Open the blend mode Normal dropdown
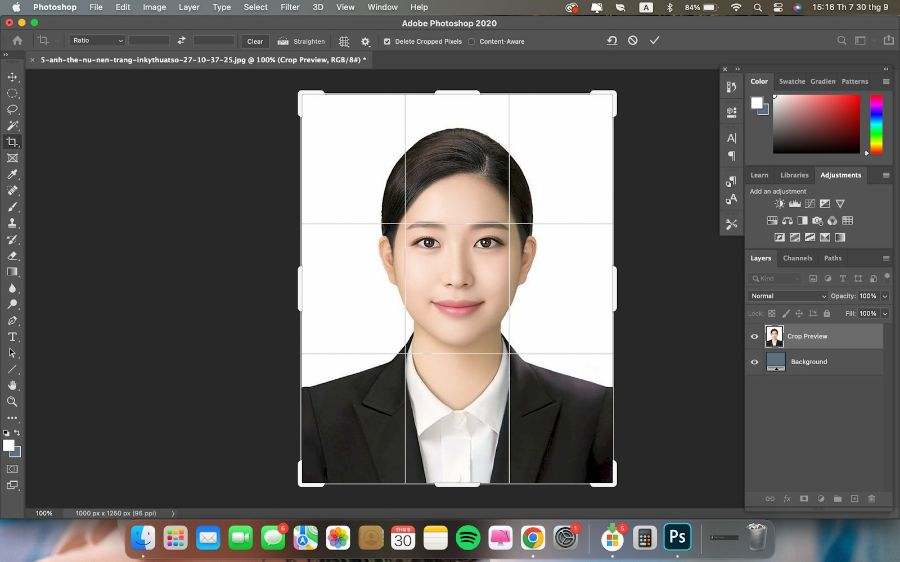 788,296
